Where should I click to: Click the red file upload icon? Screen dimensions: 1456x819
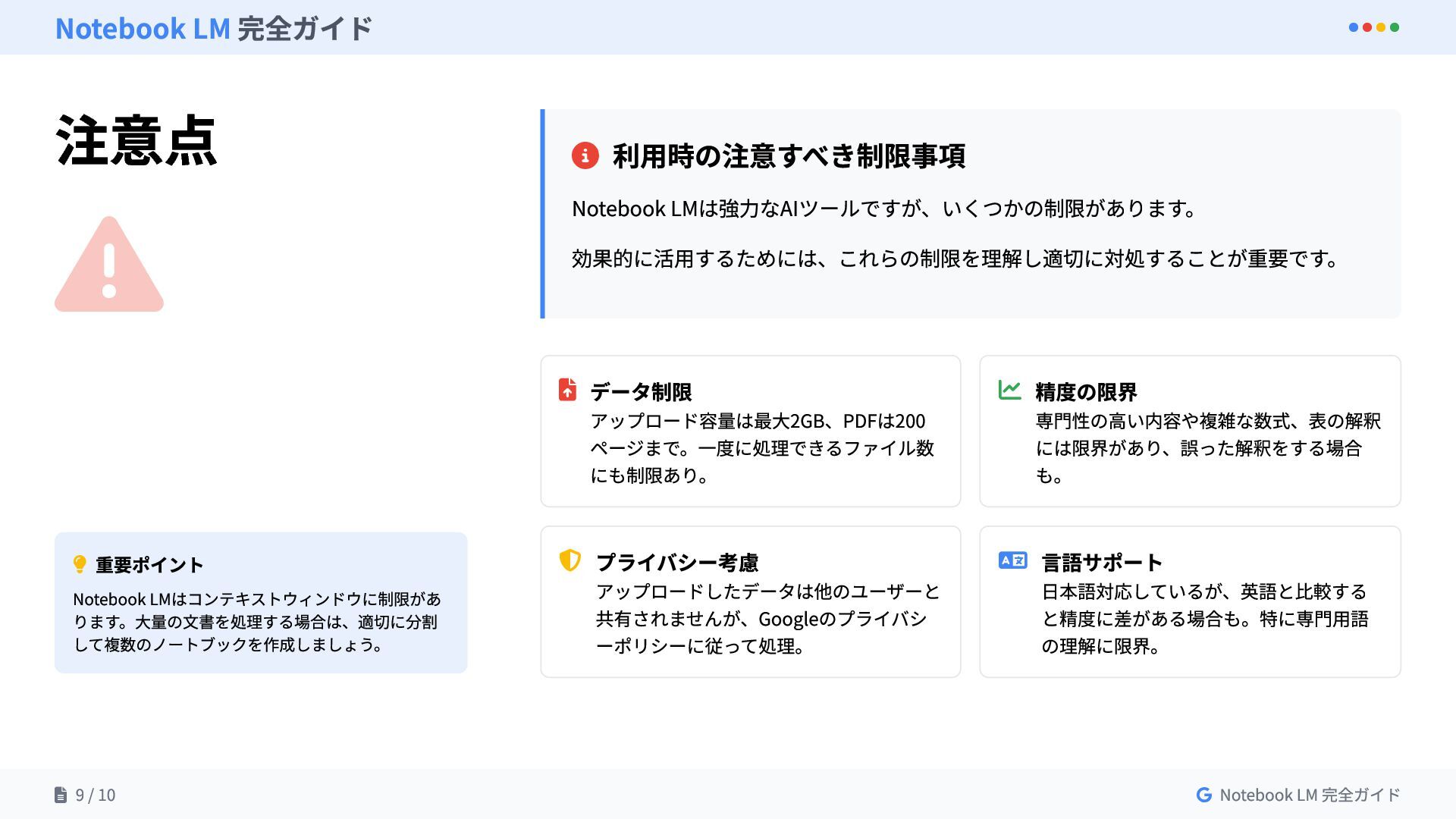click(567, 390)
